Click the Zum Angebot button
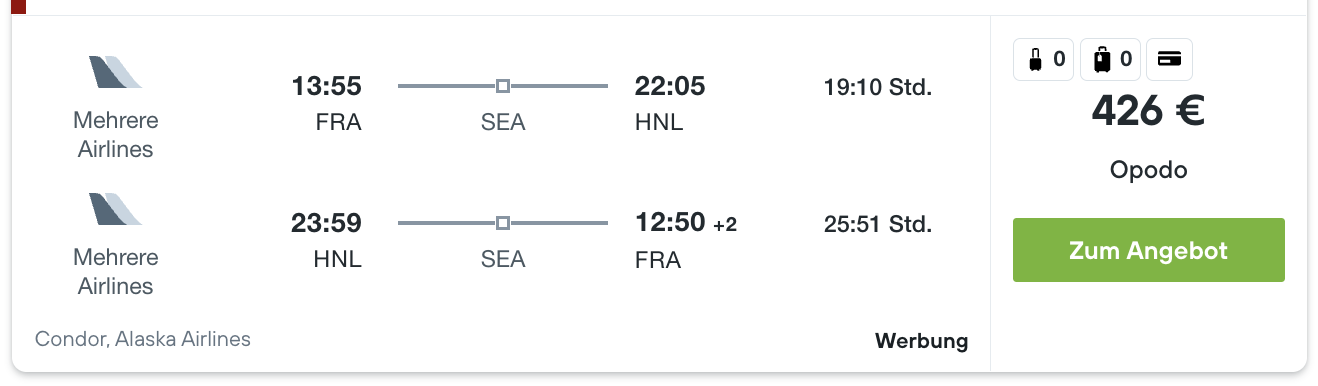Screen dimensions: 1318x386 click(x=1149, y=250)
